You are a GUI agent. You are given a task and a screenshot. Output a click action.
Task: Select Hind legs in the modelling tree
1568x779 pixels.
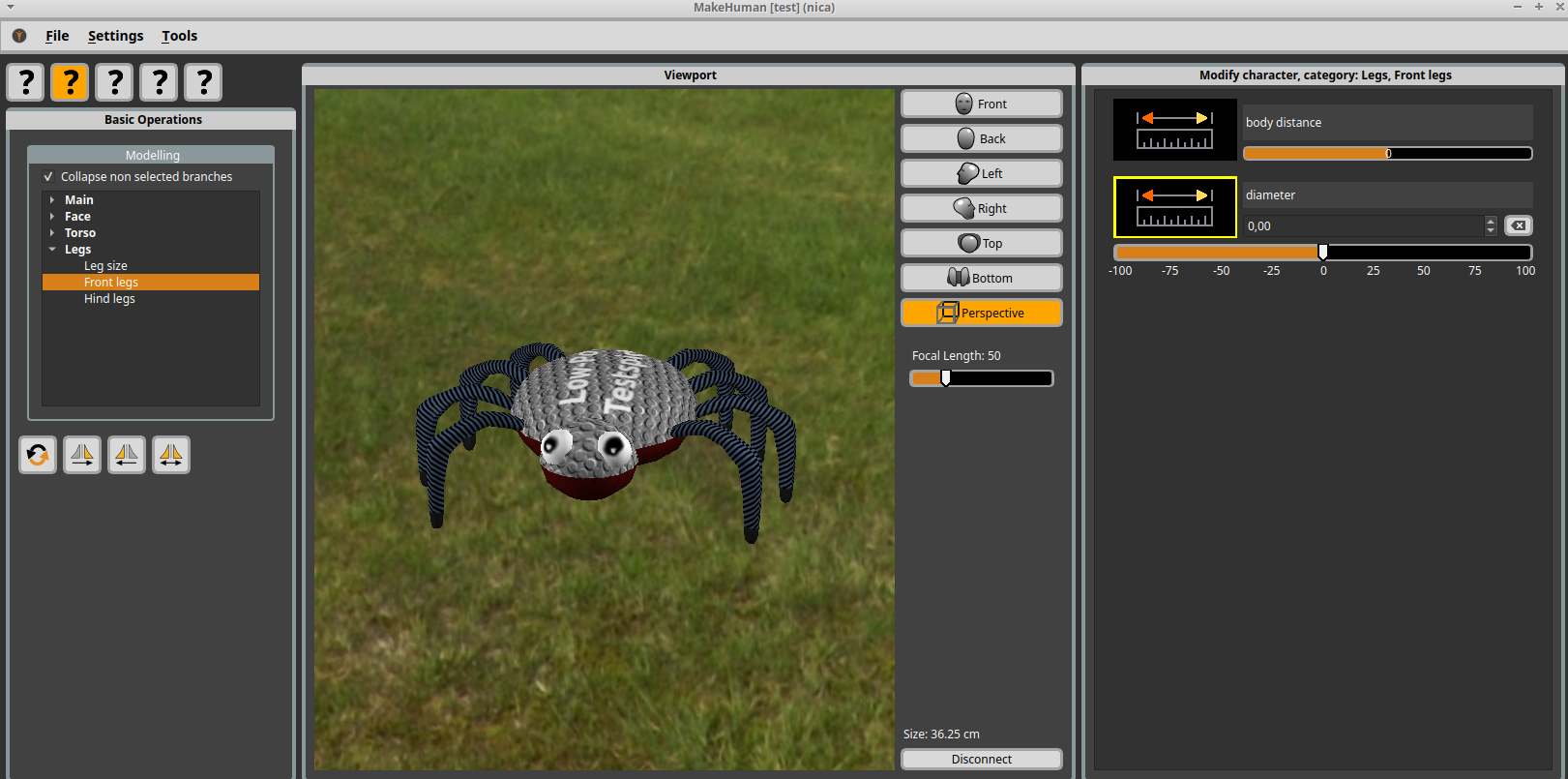109,299
